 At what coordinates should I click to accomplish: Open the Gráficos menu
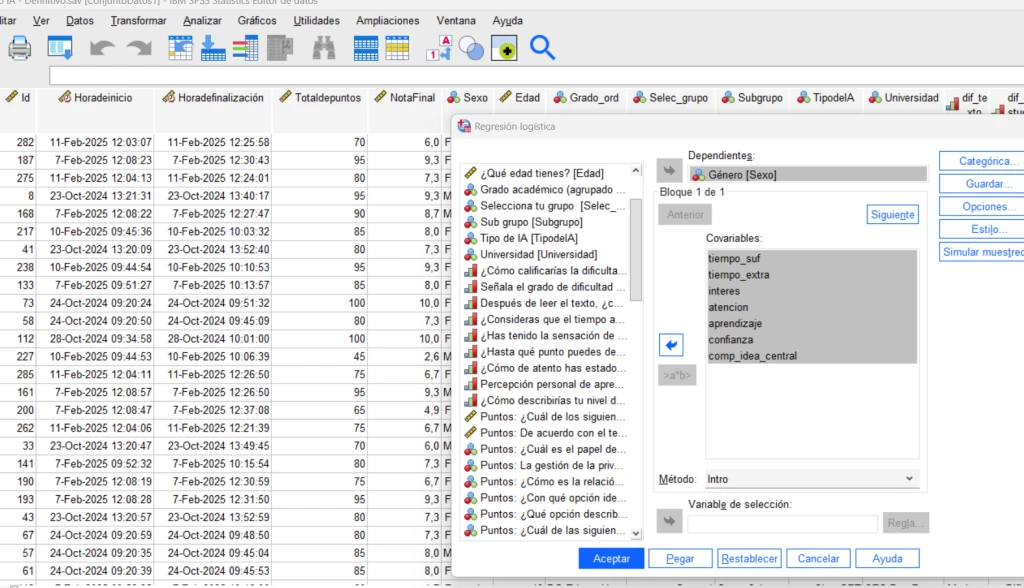coord(257,20)
